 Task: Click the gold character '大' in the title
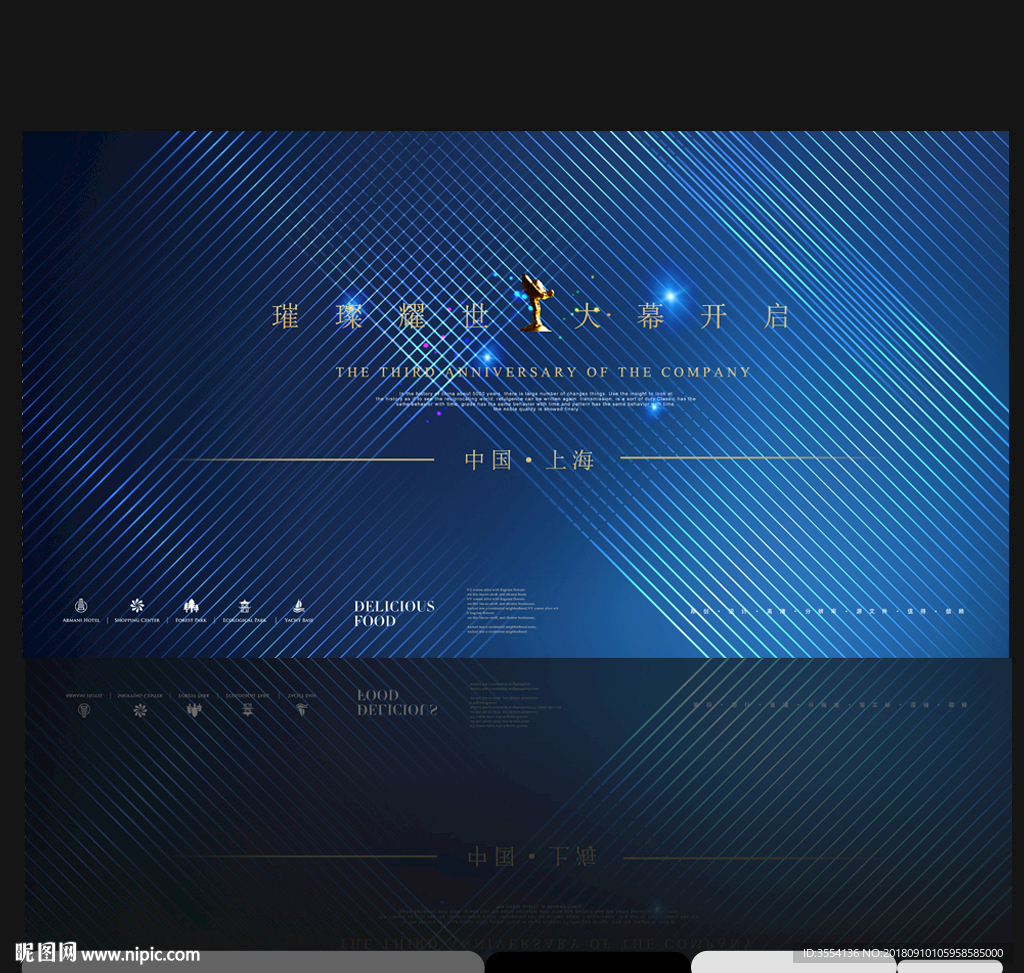586,317
